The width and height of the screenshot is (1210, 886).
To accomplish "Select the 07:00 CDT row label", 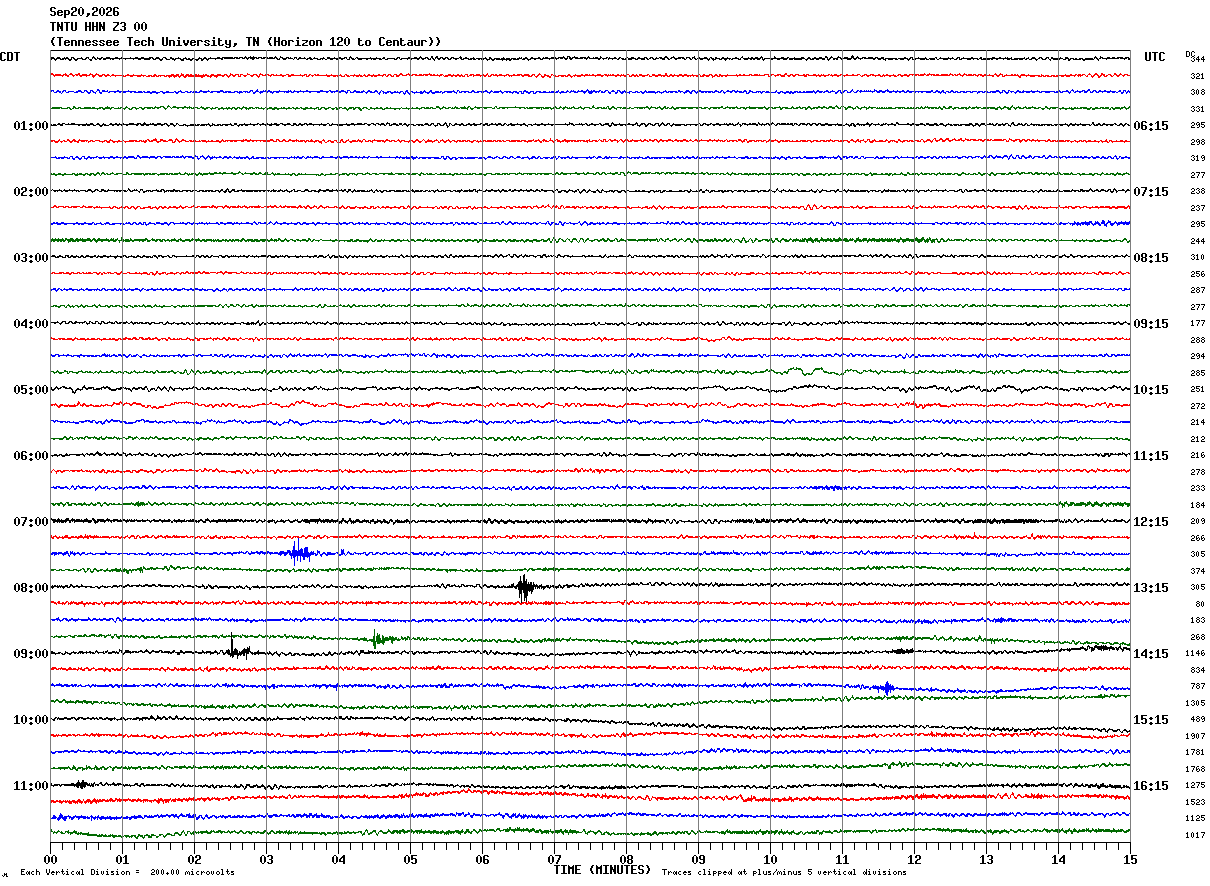I will click(x=31, y=522).
